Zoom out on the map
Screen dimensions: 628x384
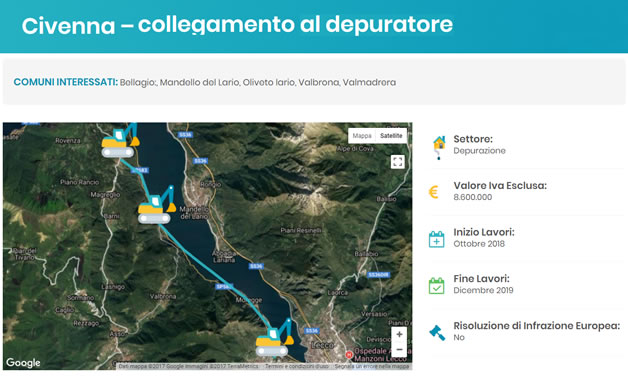(399, 350)
